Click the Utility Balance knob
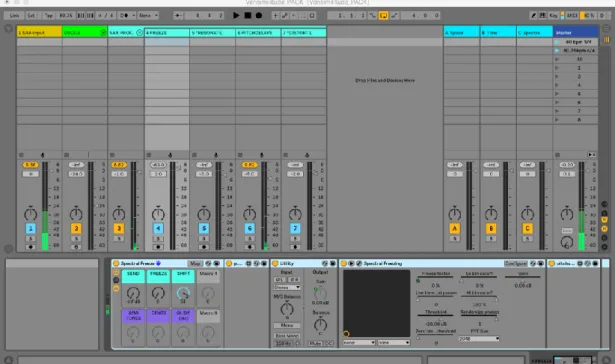The image size is (615, 364). (x=320, y=325)
